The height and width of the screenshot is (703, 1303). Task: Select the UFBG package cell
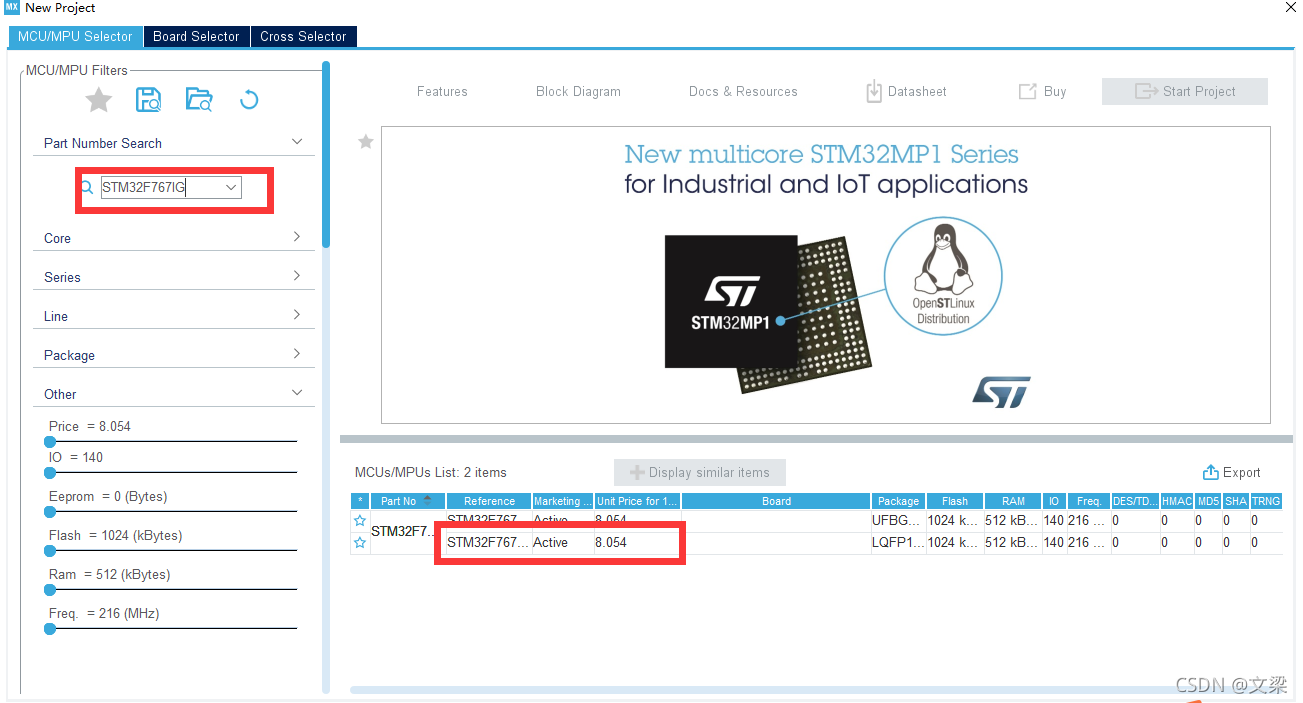[898, 520]
